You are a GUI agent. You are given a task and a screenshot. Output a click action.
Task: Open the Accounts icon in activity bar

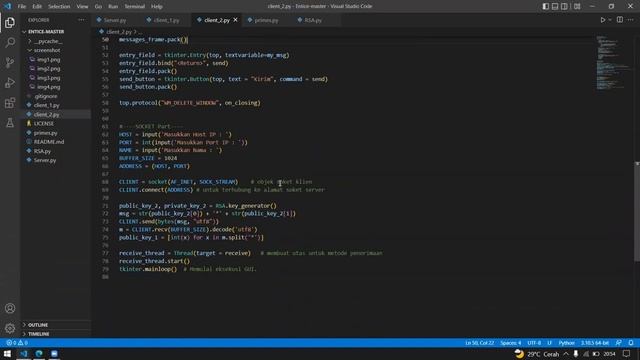(10, 308)
